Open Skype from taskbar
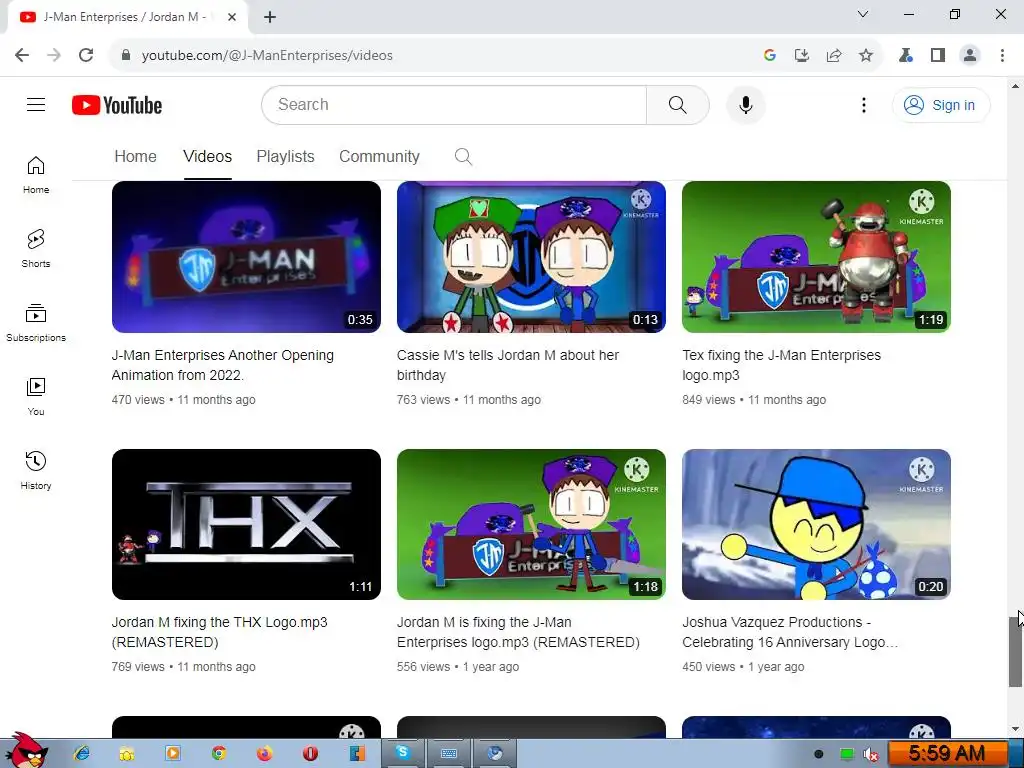This screenshot has height=768, width=1024. 403,753
